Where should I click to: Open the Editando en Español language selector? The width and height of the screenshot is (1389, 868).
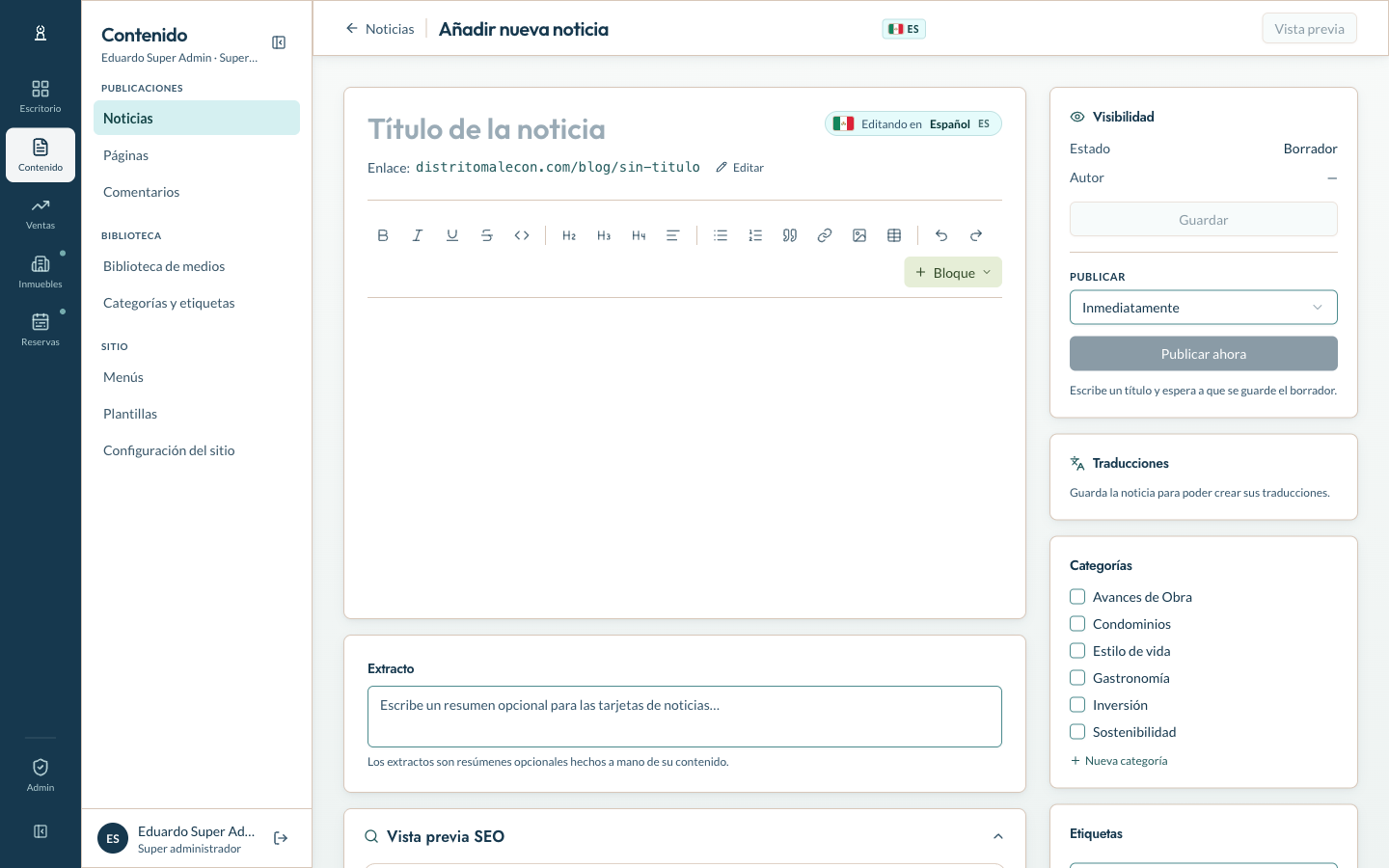[x=913, y=123]
